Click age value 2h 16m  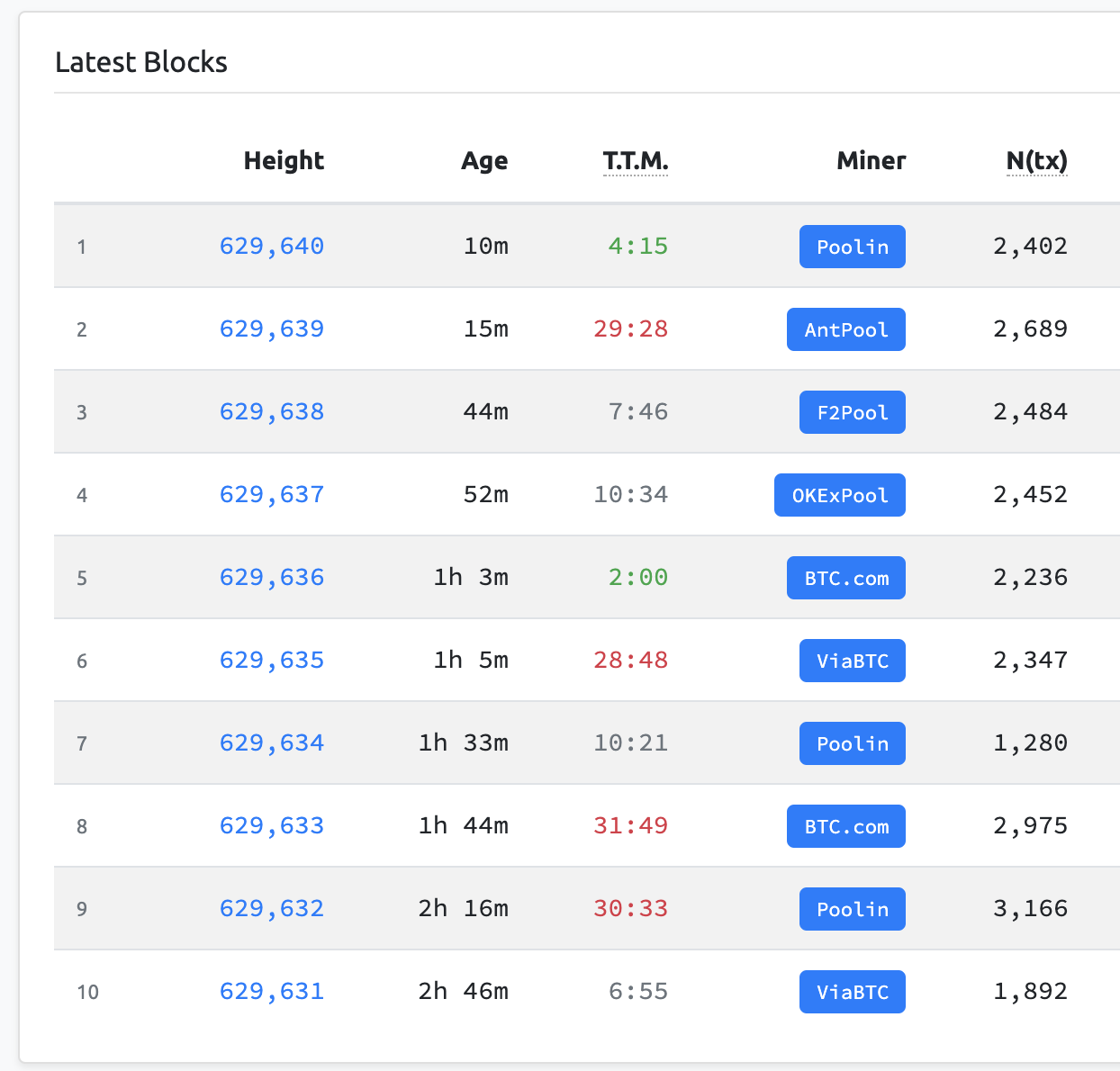tap(464, 908)
